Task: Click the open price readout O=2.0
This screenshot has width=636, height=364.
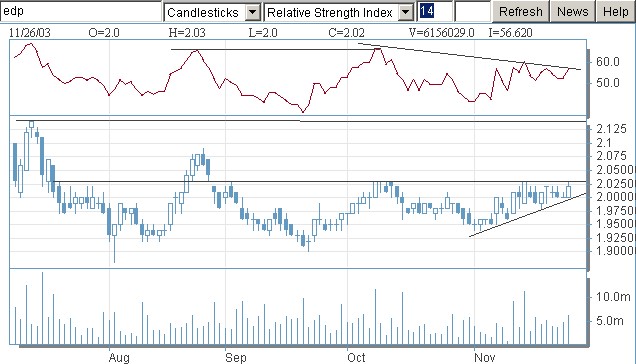Action: coord(104,33)
